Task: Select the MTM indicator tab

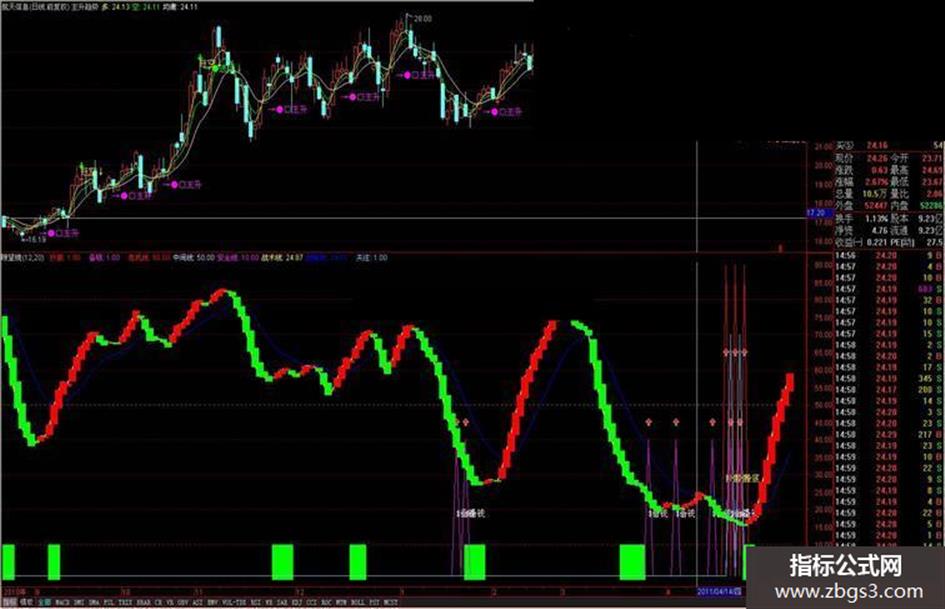Action: (341, 602)
